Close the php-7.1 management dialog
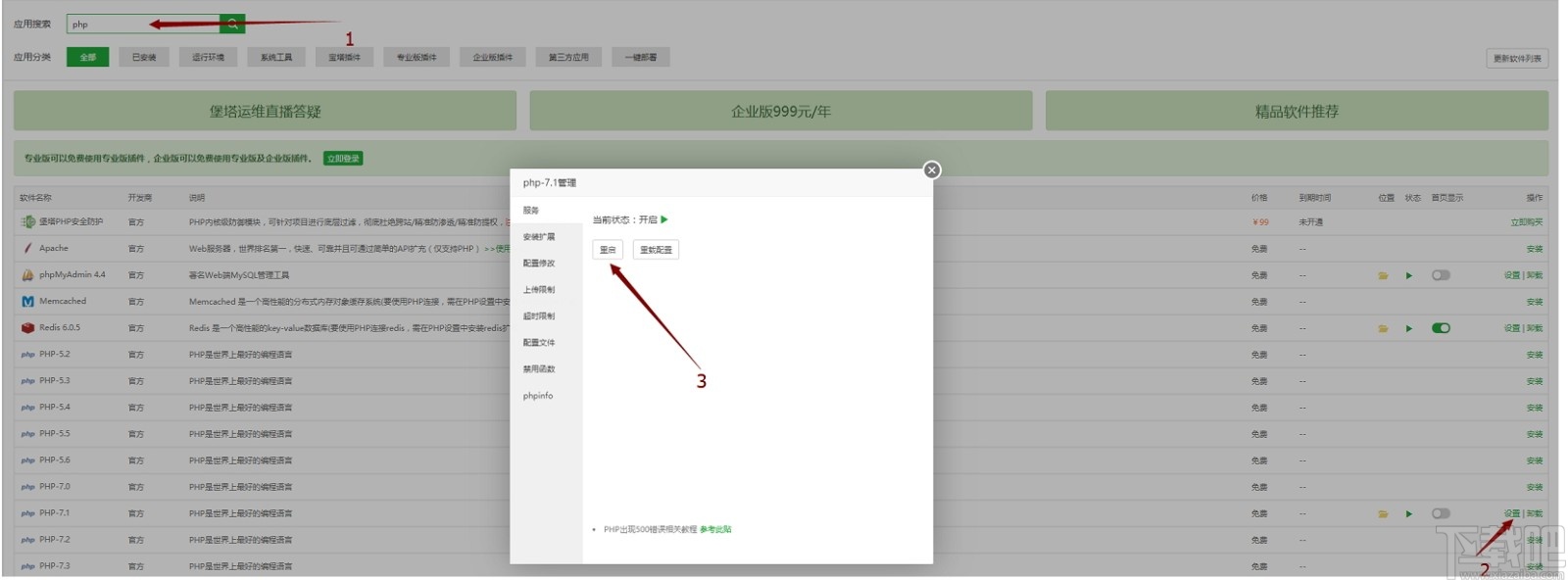Screen dimensions: 1568x580 tap(932, 170)
